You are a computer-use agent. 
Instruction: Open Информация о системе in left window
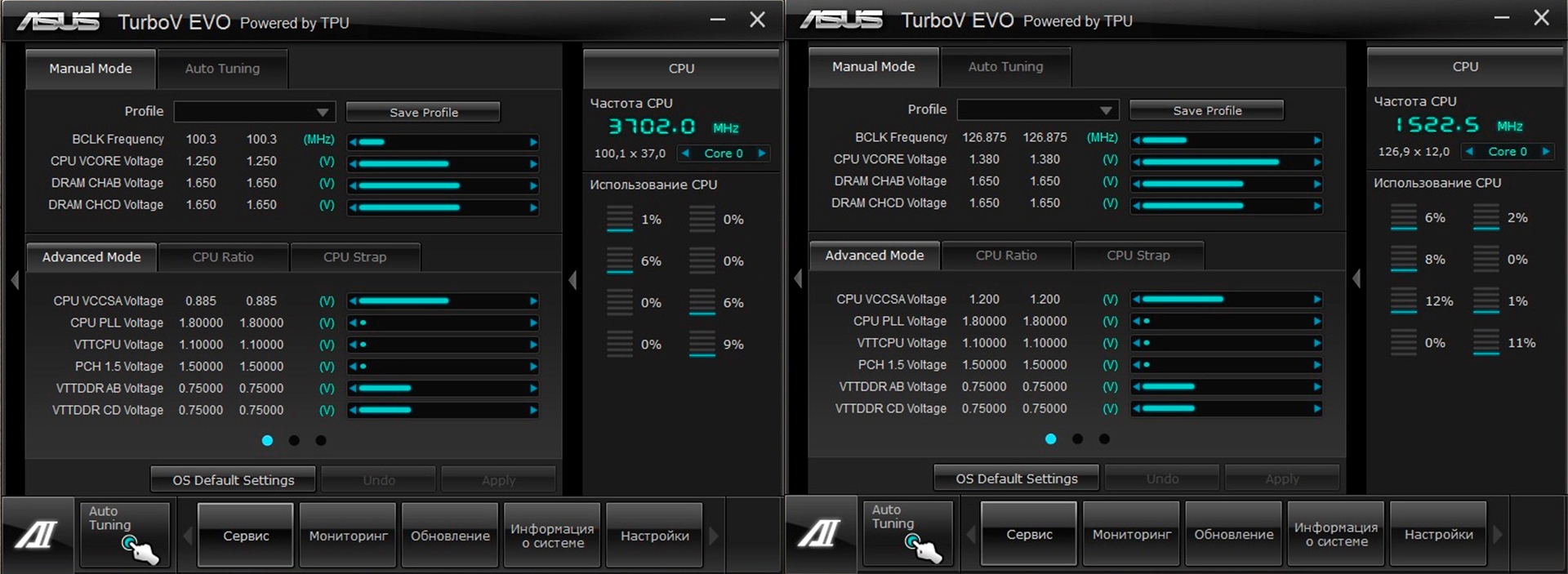[x=552, y=536]
